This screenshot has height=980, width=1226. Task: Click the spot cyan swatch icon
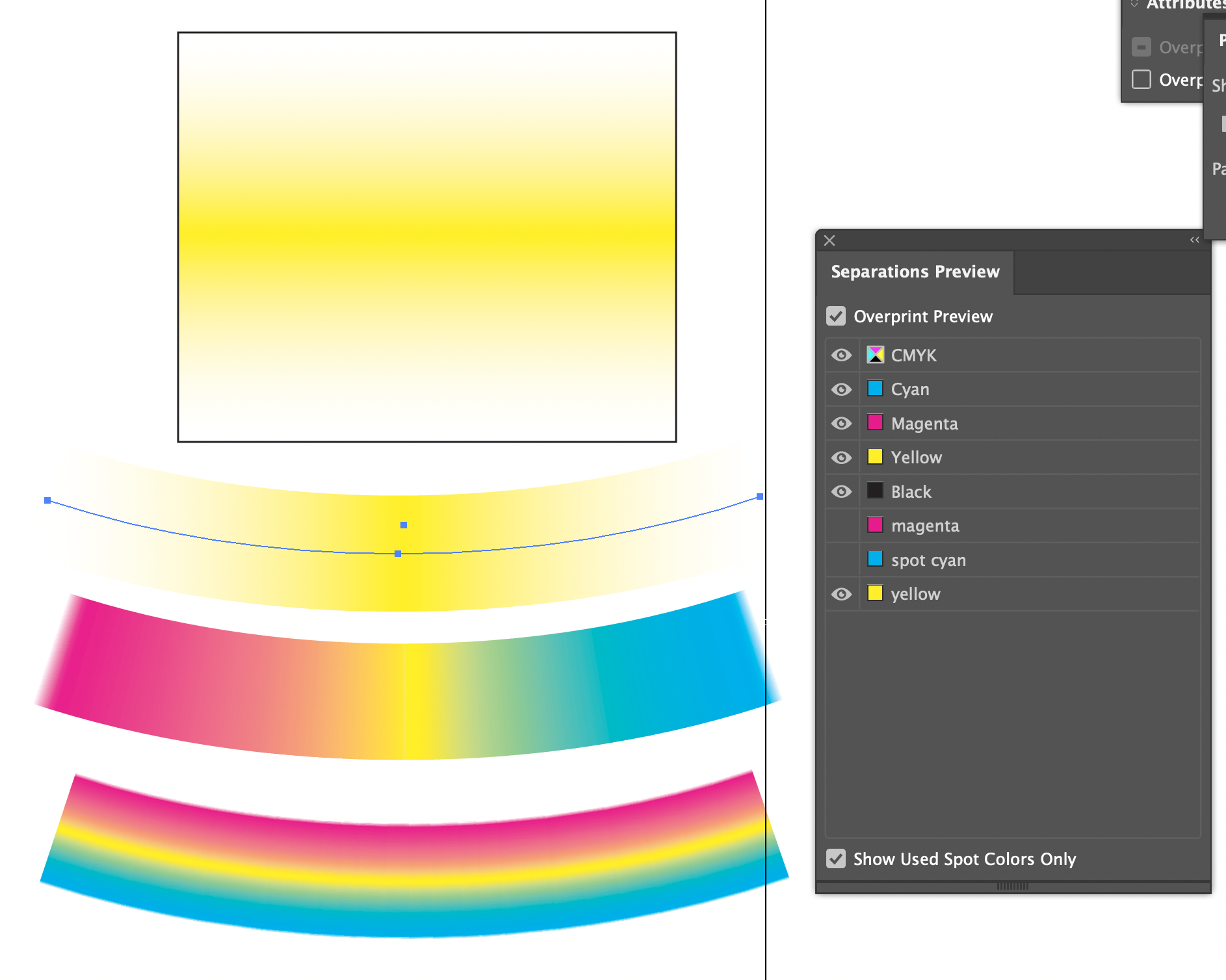click(x=876, y=560)
